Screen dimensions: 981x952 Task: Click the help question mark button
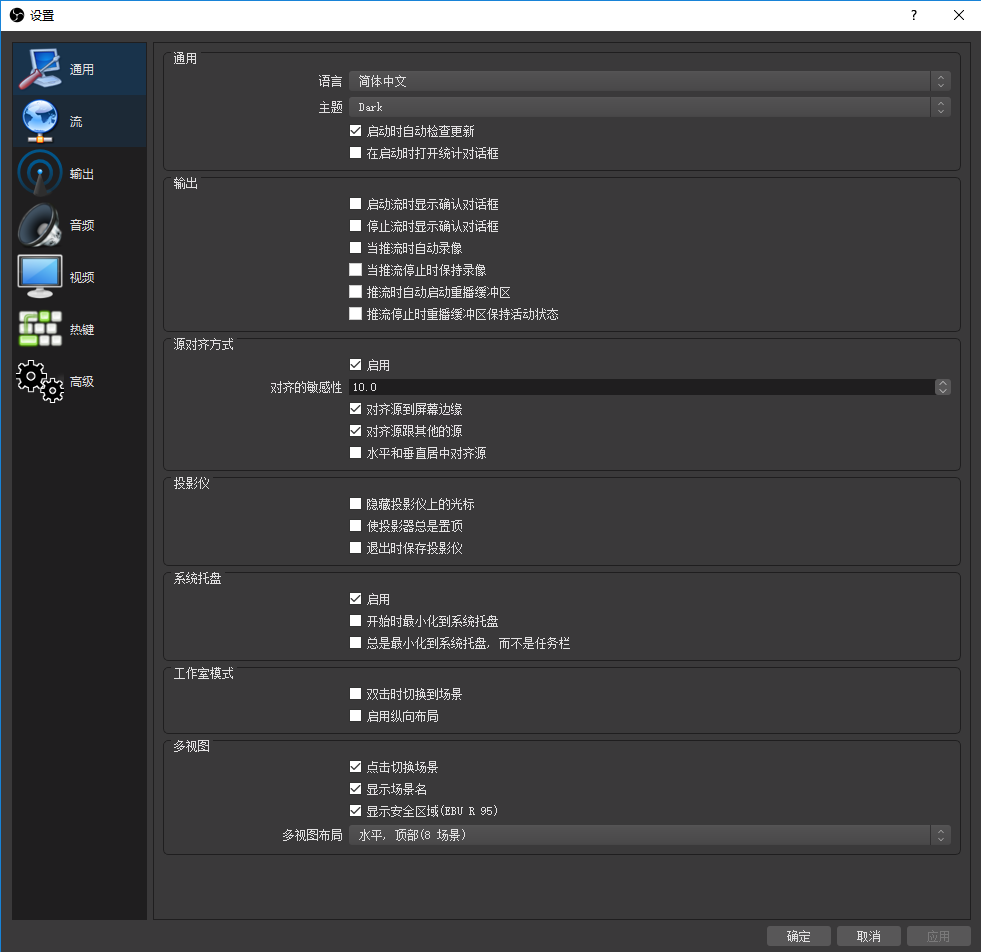(x=914, y=15)
